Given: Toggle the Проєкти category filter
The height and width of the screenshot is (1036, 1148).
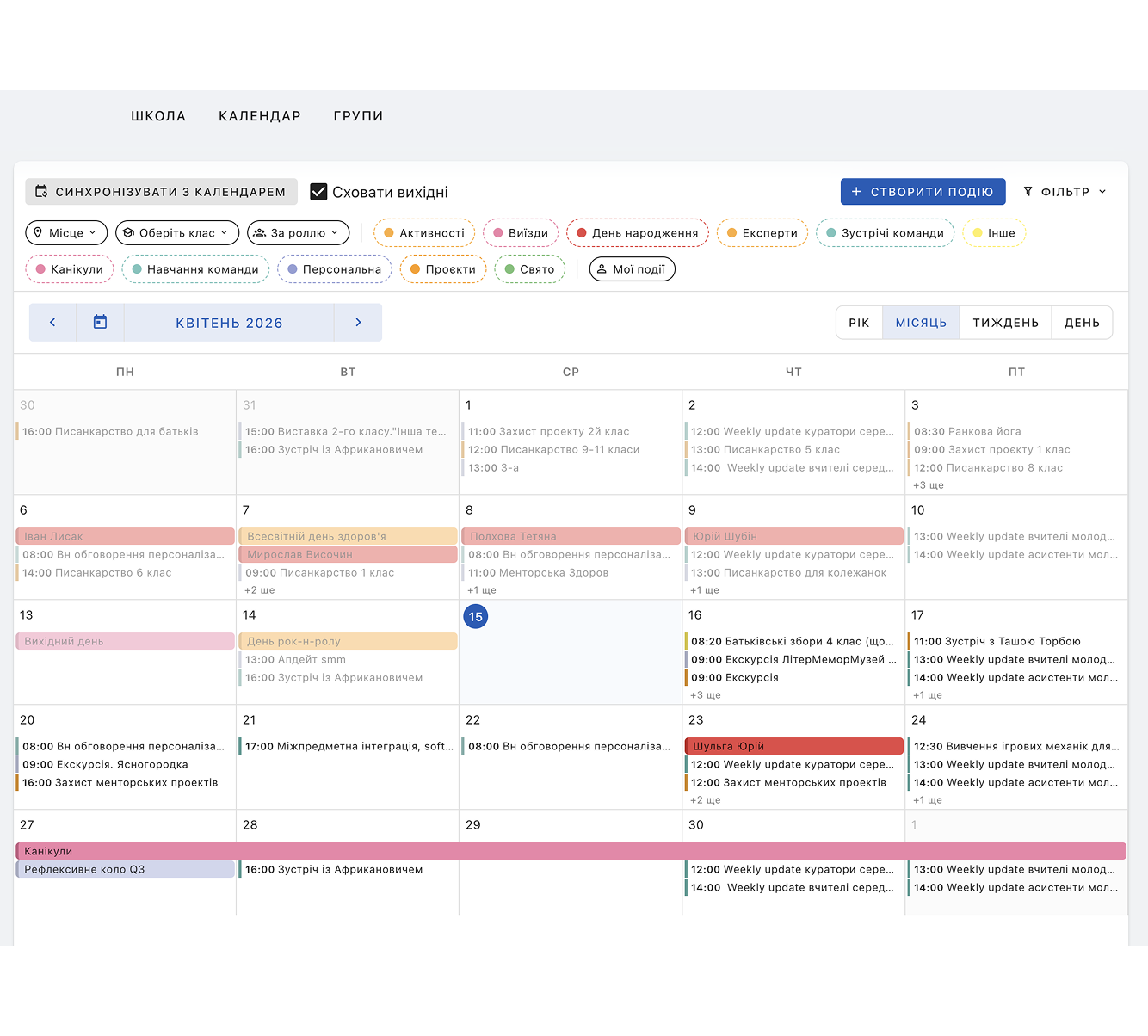Looking at the screenshot, I should 443,269.
